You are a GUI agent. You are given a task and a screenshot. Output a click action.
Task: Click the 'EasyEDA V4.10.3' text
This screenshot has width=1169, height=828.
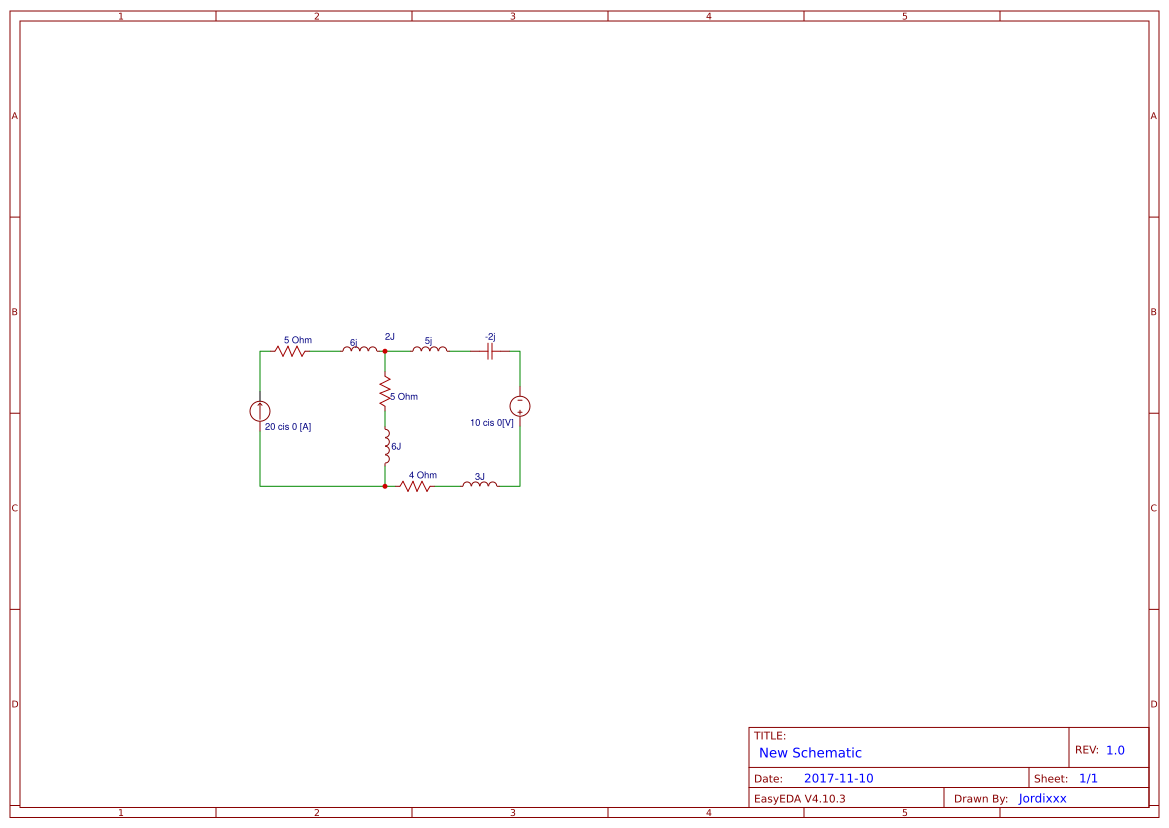pos(799,799)
